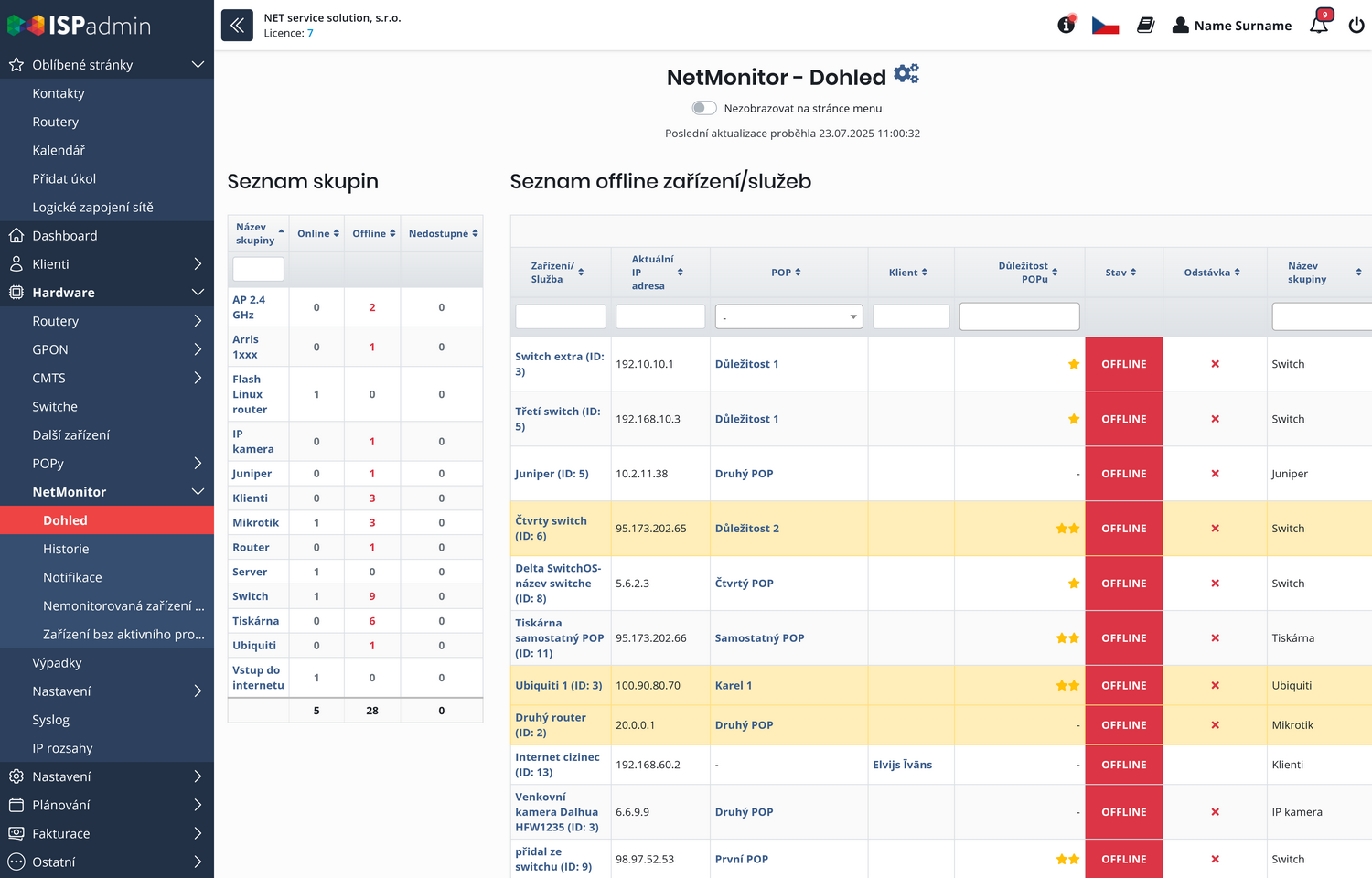
Task: Open notifications bell icon
Action: click(x=1319, y=24)
